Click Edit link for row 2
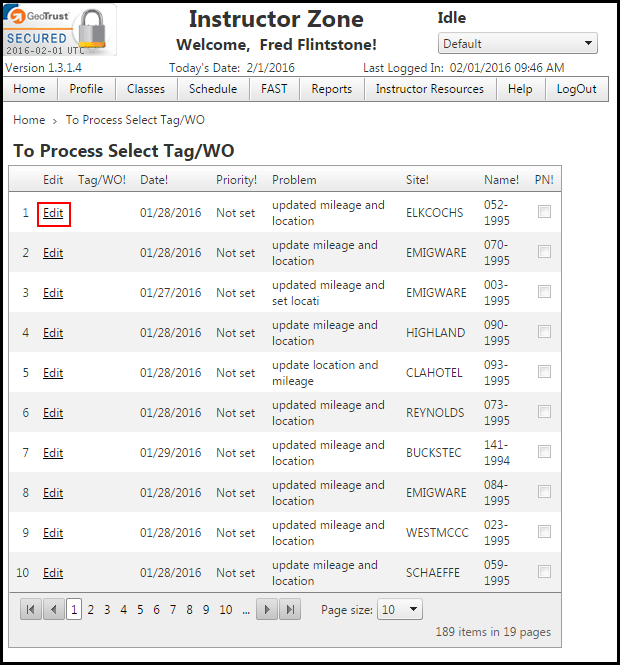The width and height of the screenshot is (620, 665). point(53,253)
